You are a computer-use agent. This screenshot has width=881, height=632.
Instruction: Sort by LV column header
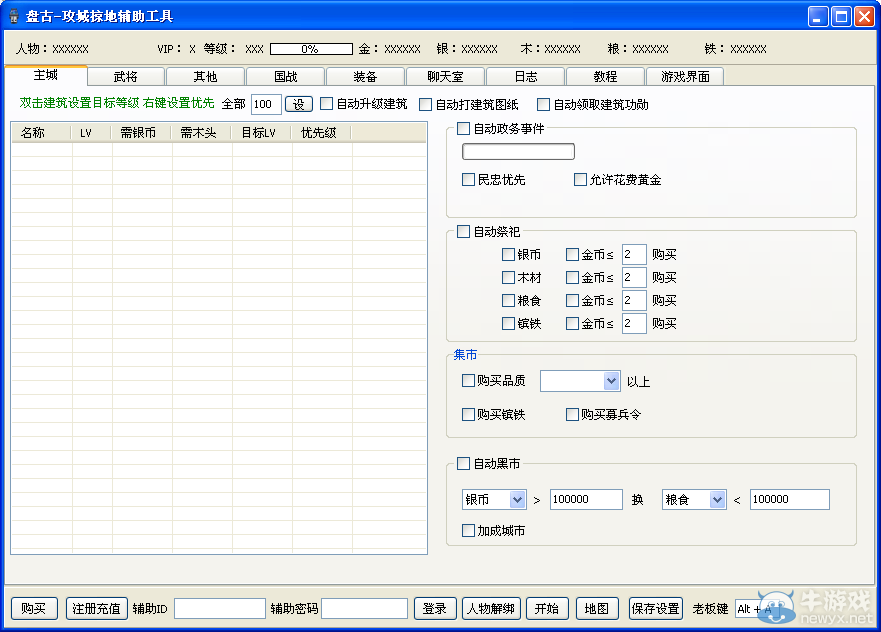(91, 133)
